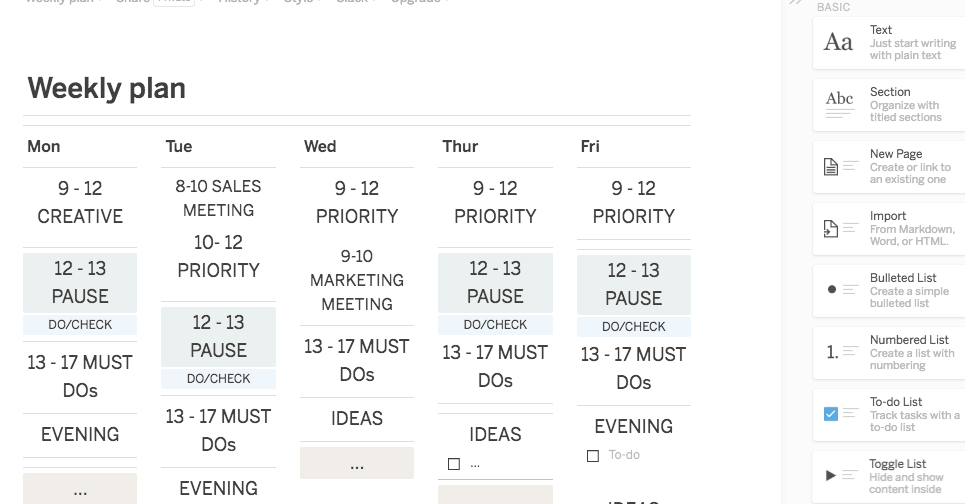965x504 pixels.
Task: Click DO/CHECK label under Tuesday's PAUSE
Action: 218,379
